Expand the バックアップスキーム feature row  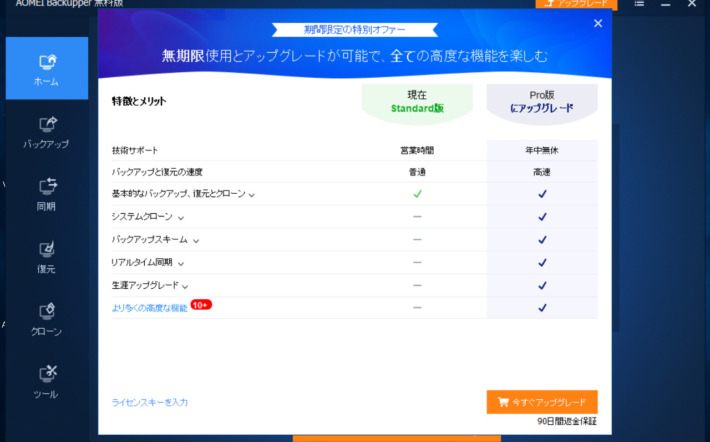point(197,240)
